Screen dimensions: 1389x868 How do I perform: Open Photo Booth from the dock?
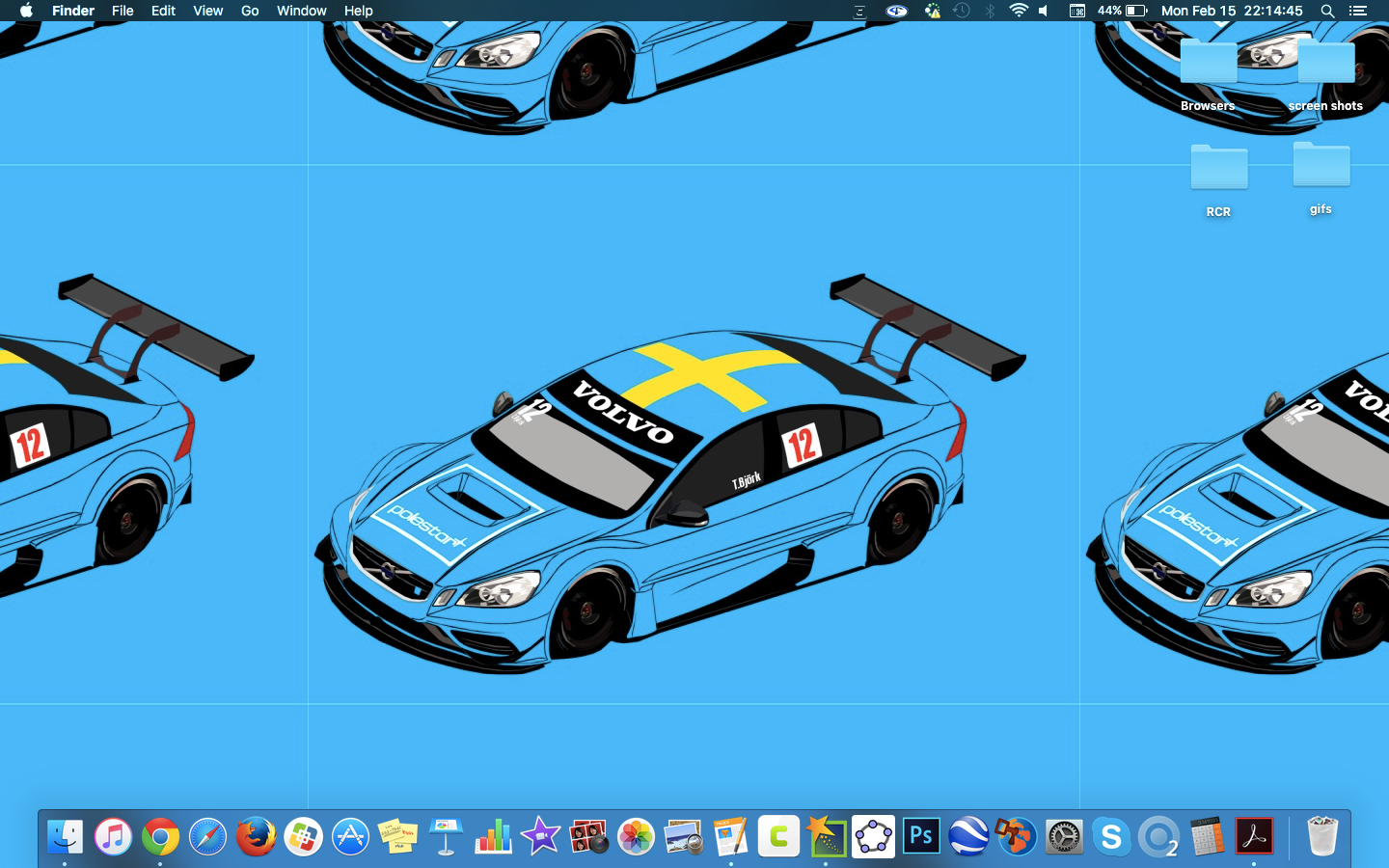tap(588, 836)
